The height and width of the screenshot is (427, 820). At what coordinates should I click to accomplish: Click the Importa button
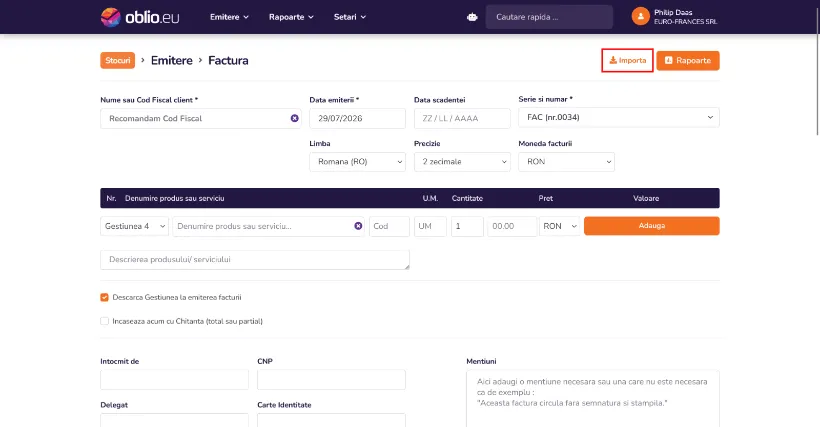click(x=627, y=61)
